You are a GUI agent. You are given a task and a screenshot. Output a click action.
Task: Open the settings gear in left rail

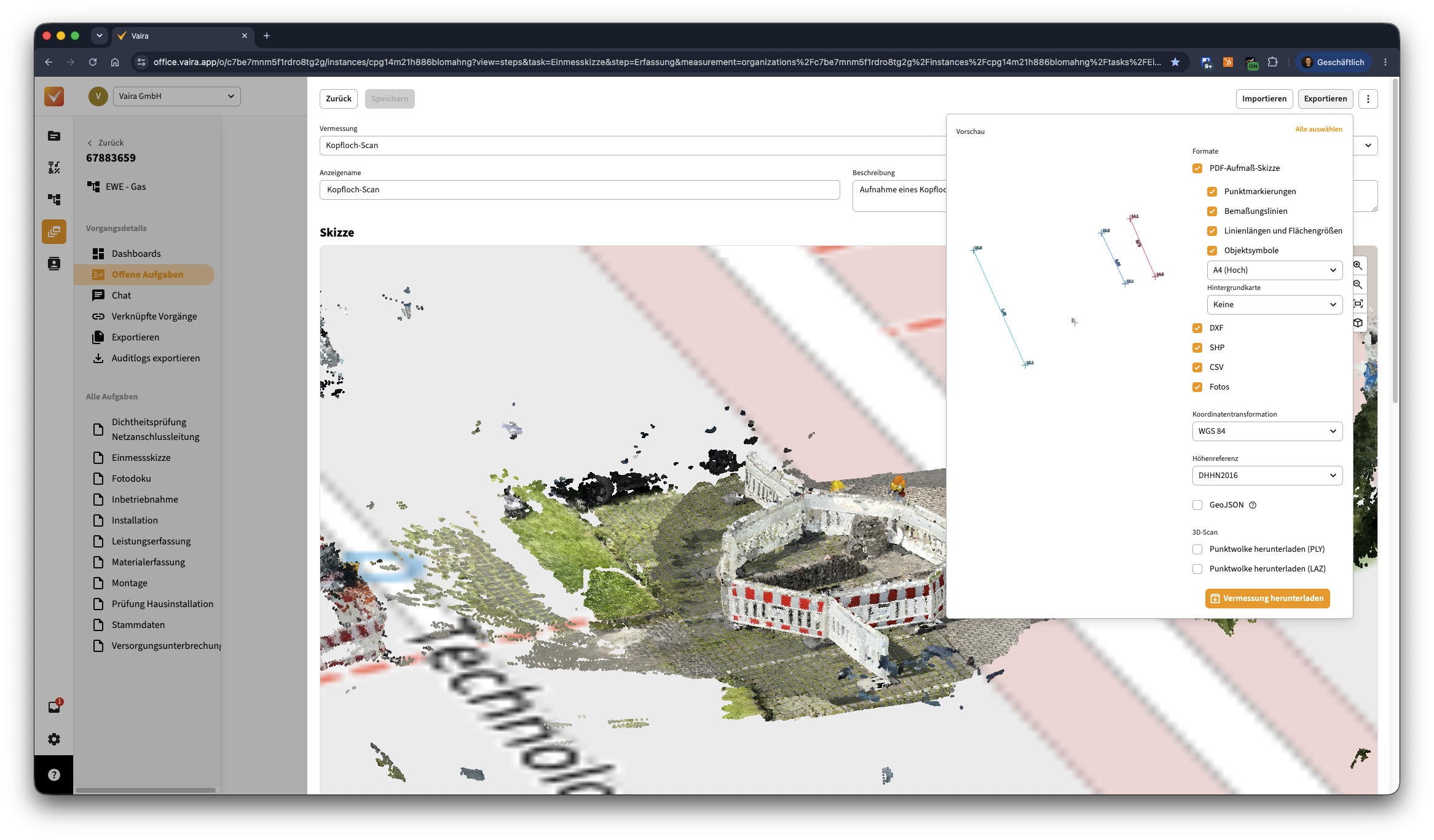tap(54, 739)
